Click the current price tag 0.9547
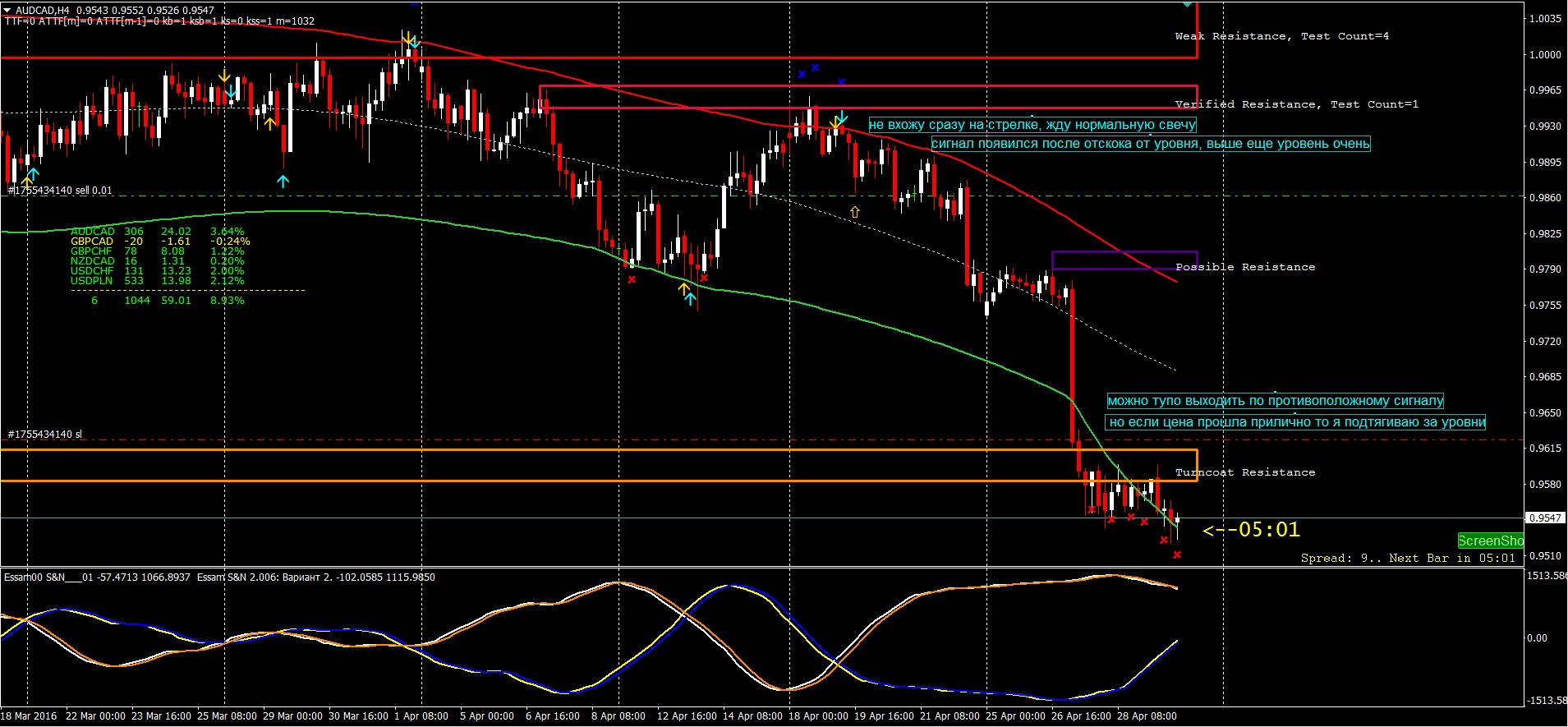 (x=1543, y=518)
